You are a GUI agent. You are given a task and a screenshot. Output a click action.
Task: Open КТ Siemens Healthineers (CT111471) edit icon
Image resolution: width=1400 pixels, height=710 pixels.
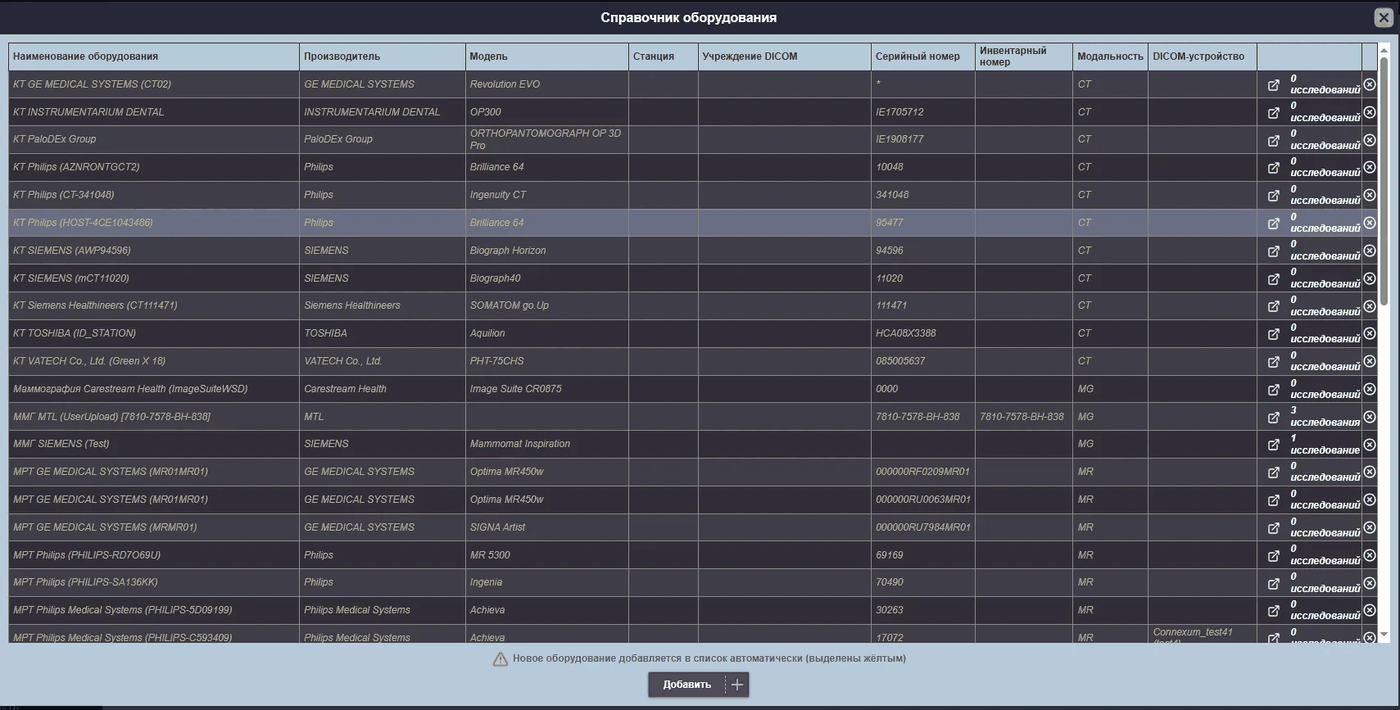tap(1273, 307)
